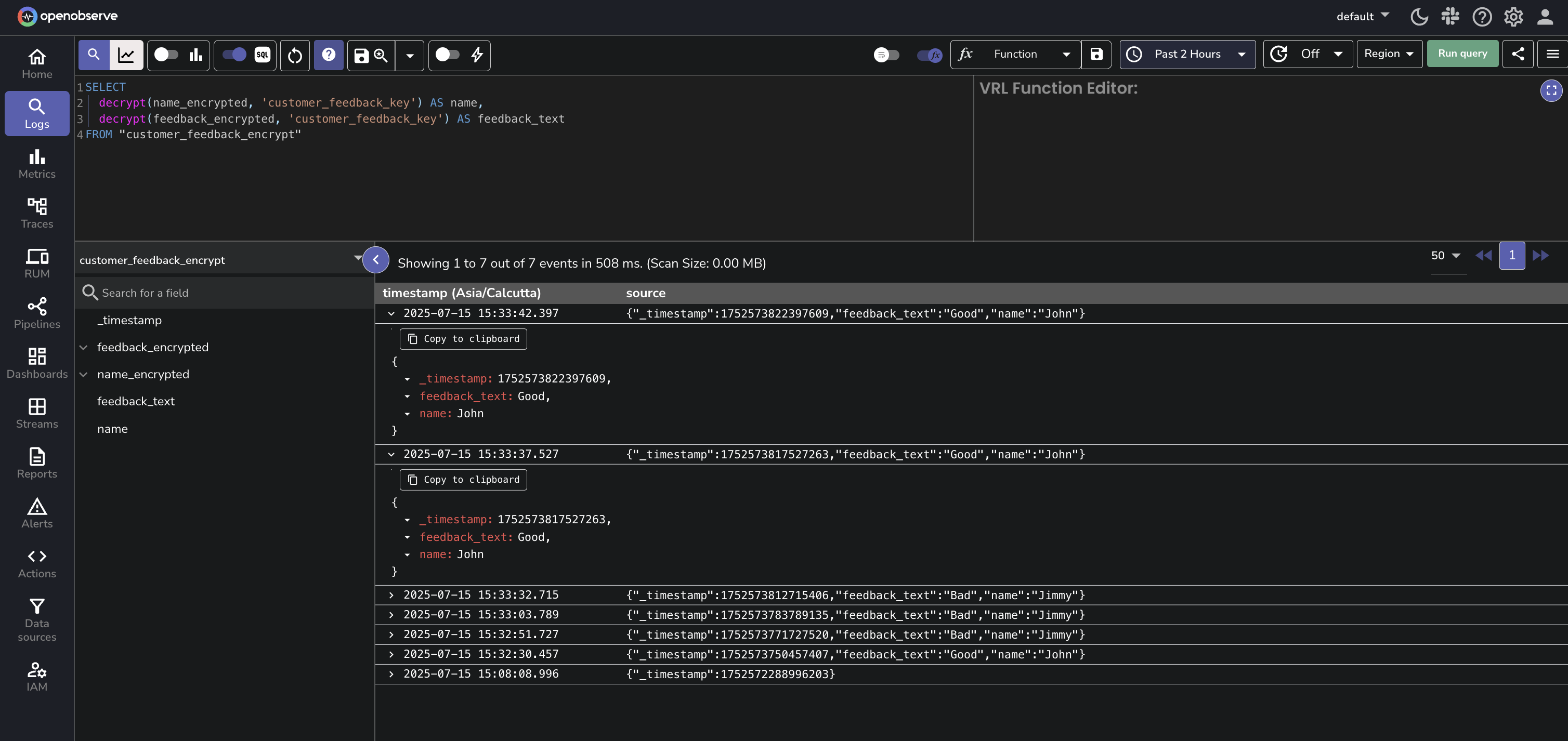Collapse the first log entry at 15:33:42.397

[x=392, y=314]
